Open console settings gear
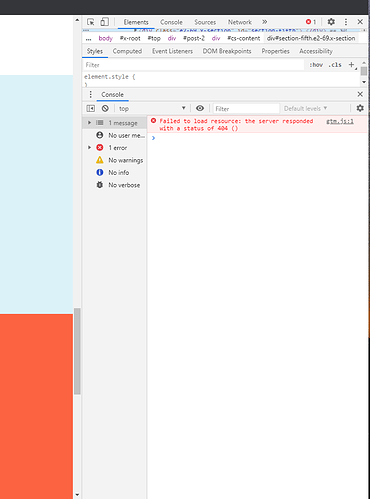370x499 pixels. [360, 108]
